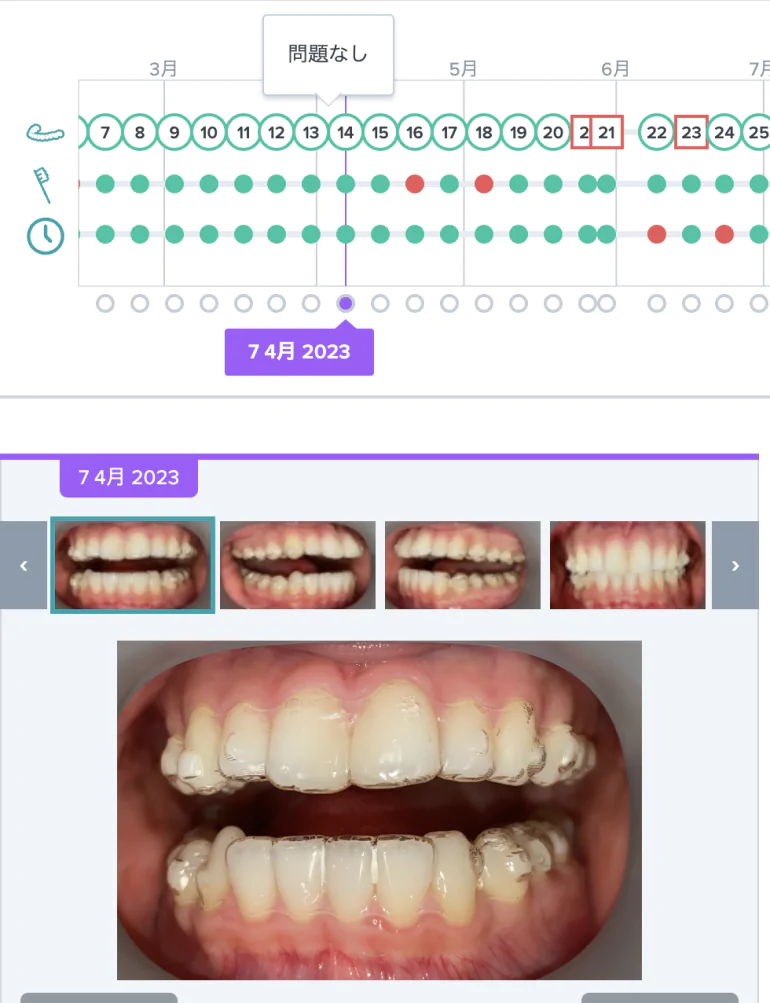Image resolution: width=770 pixels, height=1003 pixels.
Task: Select the date radio under aligner 7
Action: click(105, 303)
